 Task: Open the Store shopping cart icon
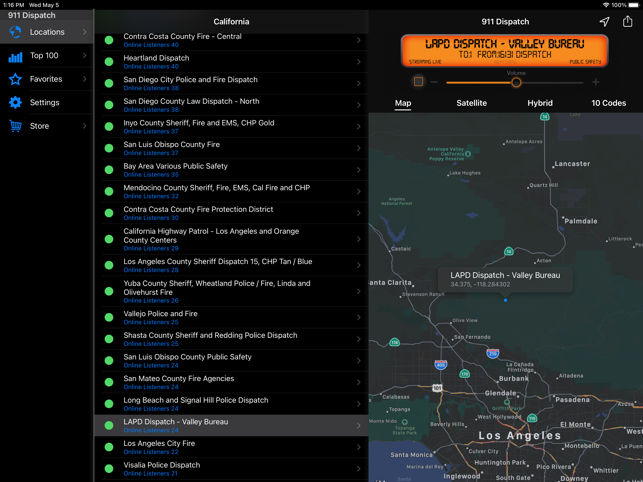tap(15, 126)
